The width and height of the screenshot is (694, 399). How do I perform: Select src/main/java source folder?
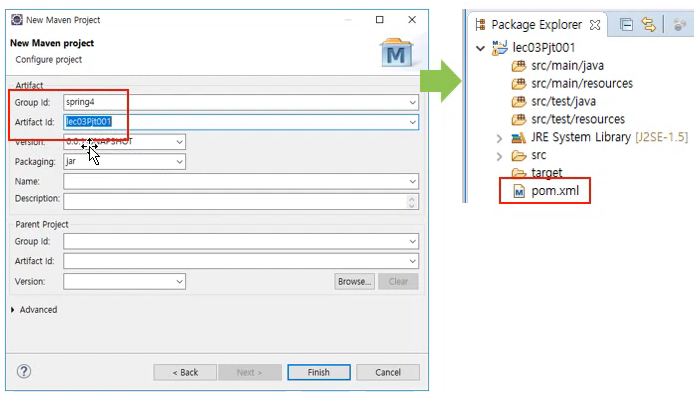point(567,66)
